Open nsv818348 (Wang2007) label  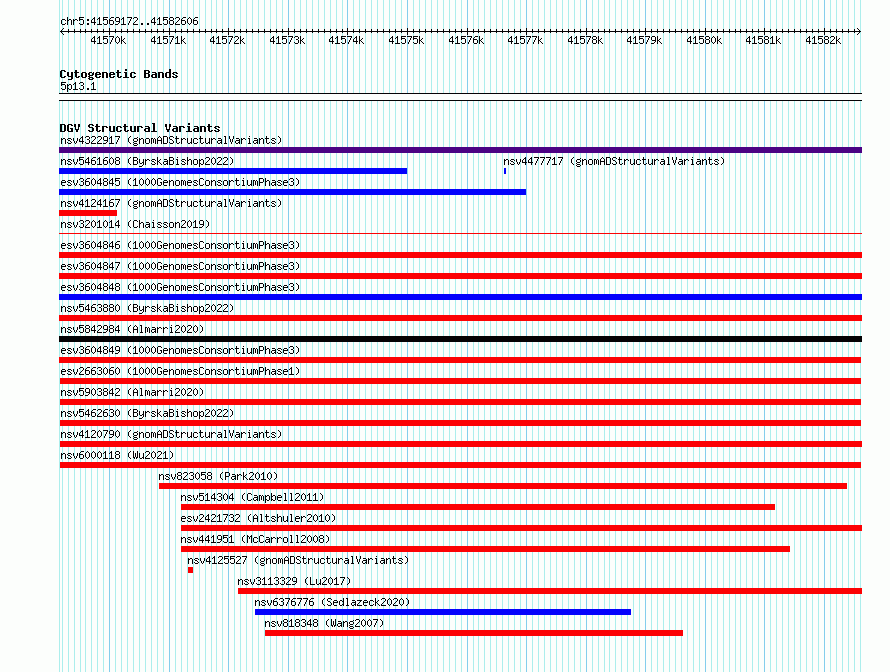tap(324, 623)
